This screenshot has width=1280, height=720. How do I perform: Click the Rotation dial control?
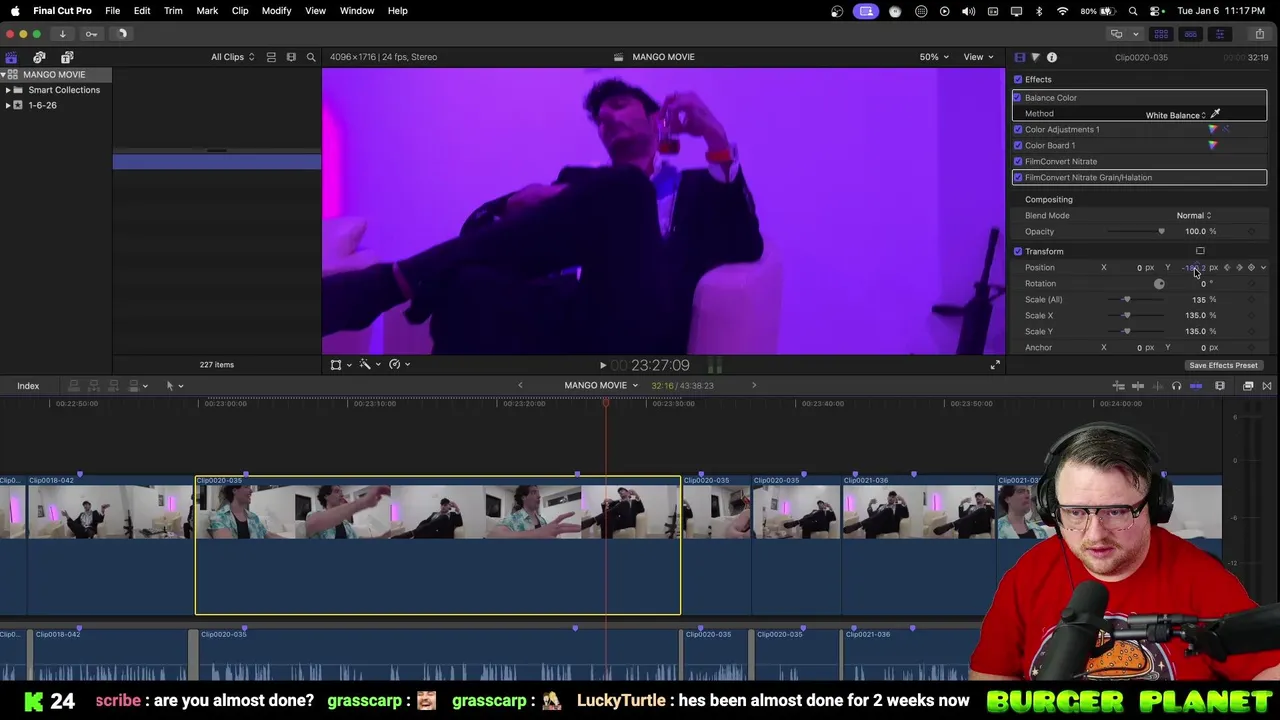(x=1159, y=284)
